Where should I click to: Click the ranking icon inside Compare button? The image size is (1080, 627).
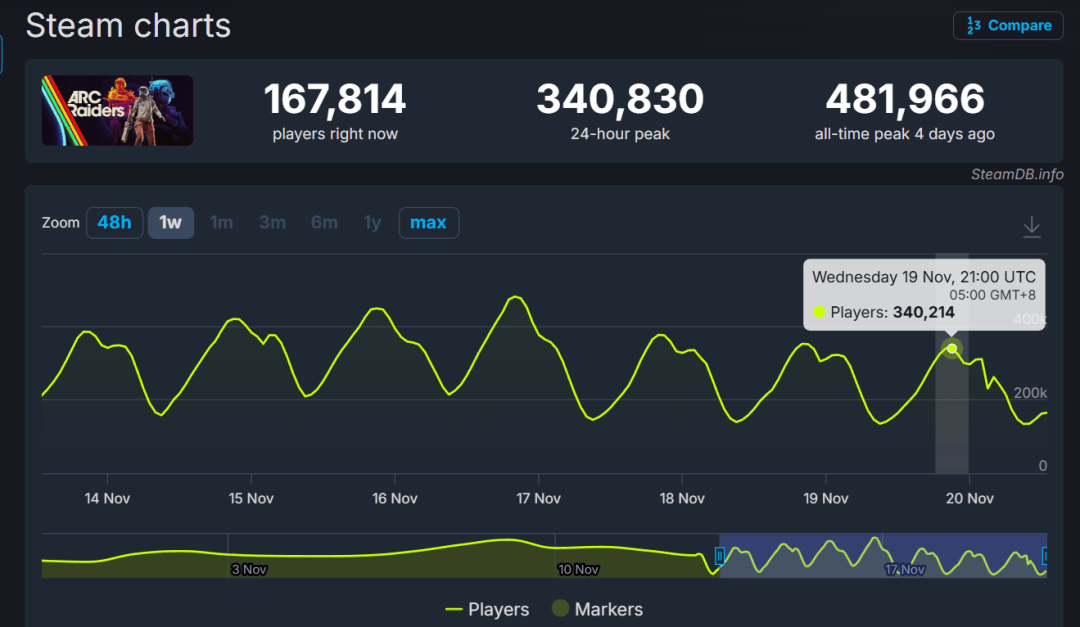(x=972, y=26)
